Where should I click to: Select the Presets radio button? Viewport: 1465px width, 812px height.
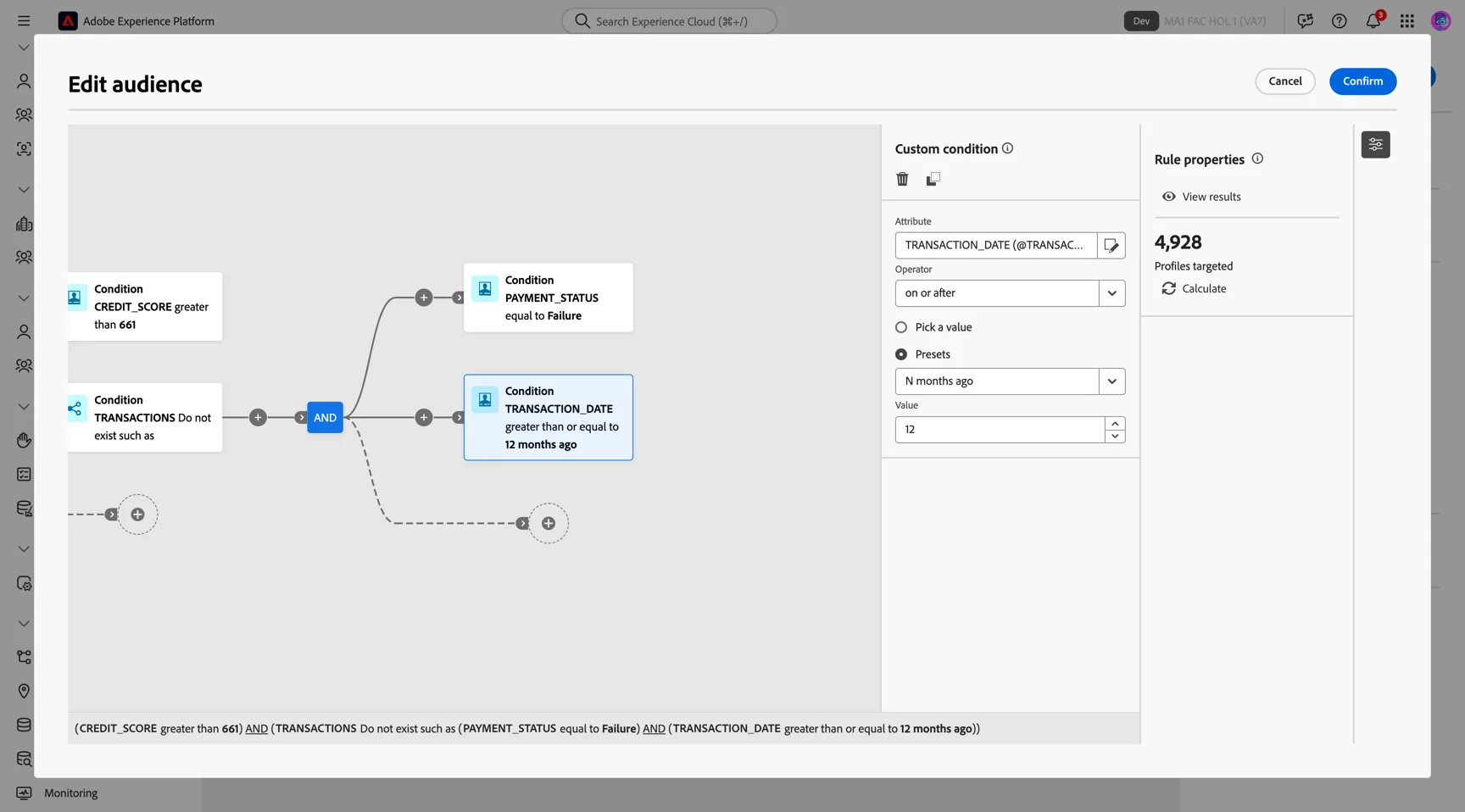pyautogui.click(x=901, y=354)
